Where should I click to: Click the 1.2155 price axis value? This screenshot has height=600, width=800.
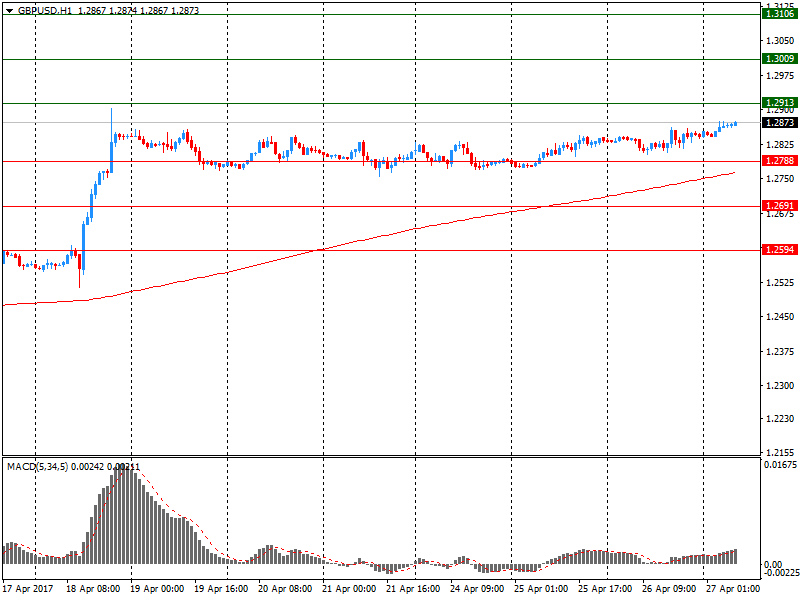point(780,453)
